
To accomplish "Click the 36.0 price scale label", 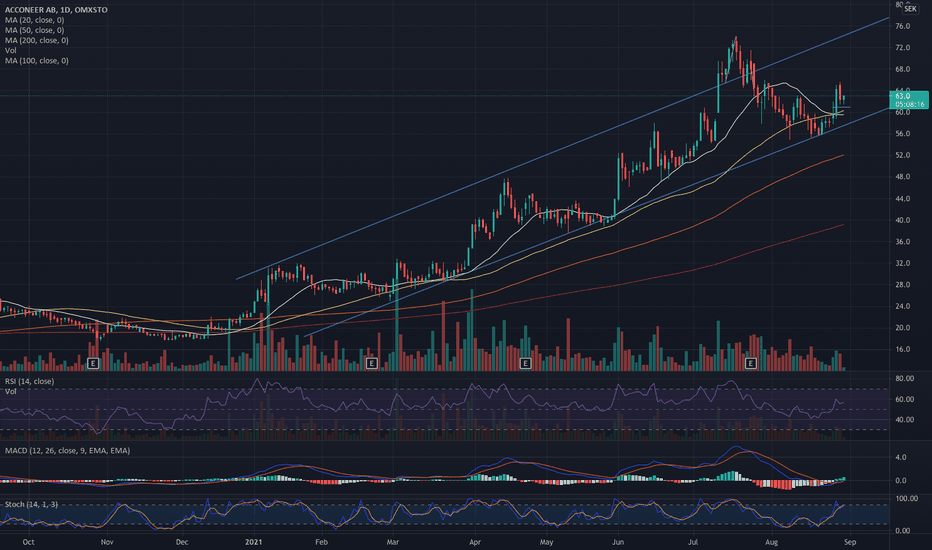I will click(902, 241).
